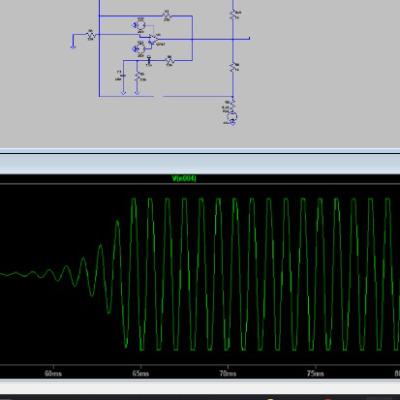Click the V(n004) trace label
The height and width of the screenshot is (400, 400).
click(184, 179)
